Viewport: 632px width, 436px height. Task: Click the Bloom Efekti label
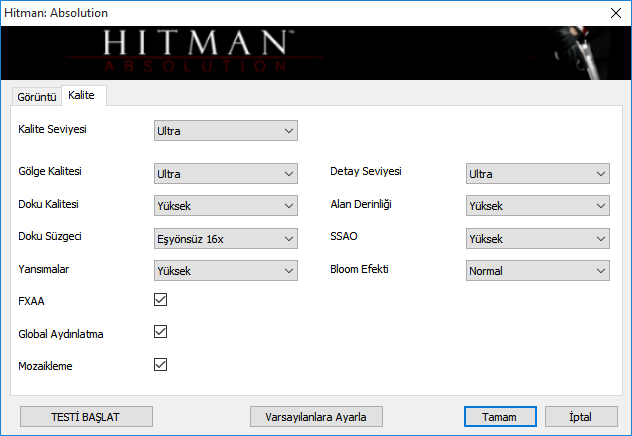coord(359,269)
